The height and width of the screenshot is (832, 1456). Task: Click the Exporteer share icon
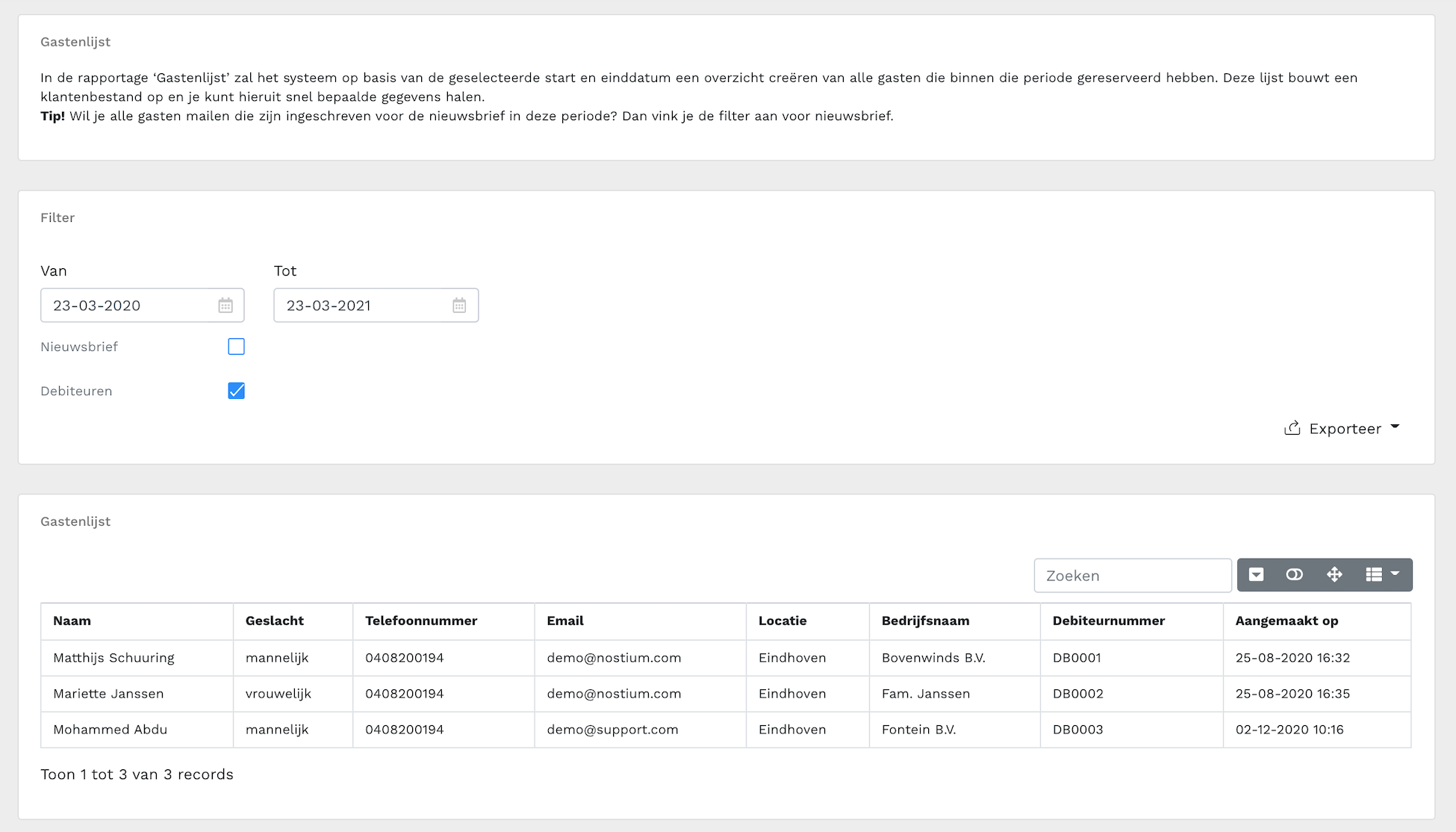click(1292, 428)
